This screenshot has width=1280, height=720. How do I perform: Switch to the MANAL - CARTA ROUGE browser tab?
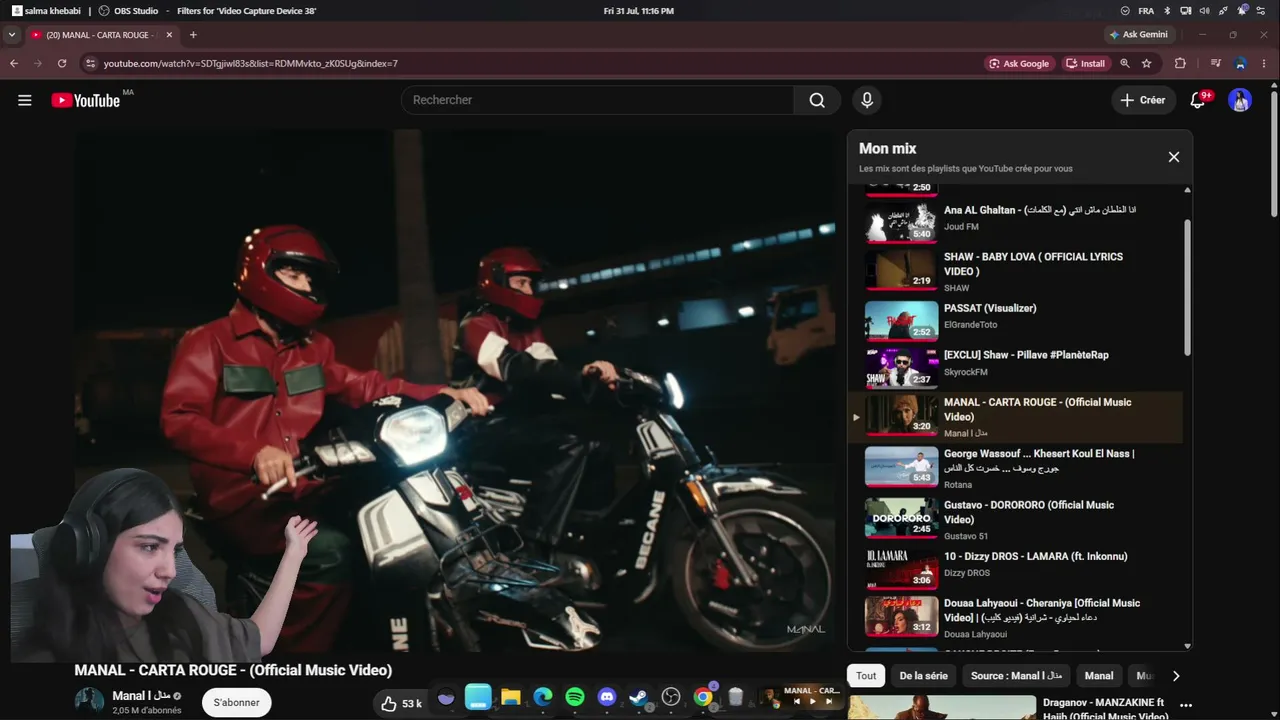tap(102, 35)
